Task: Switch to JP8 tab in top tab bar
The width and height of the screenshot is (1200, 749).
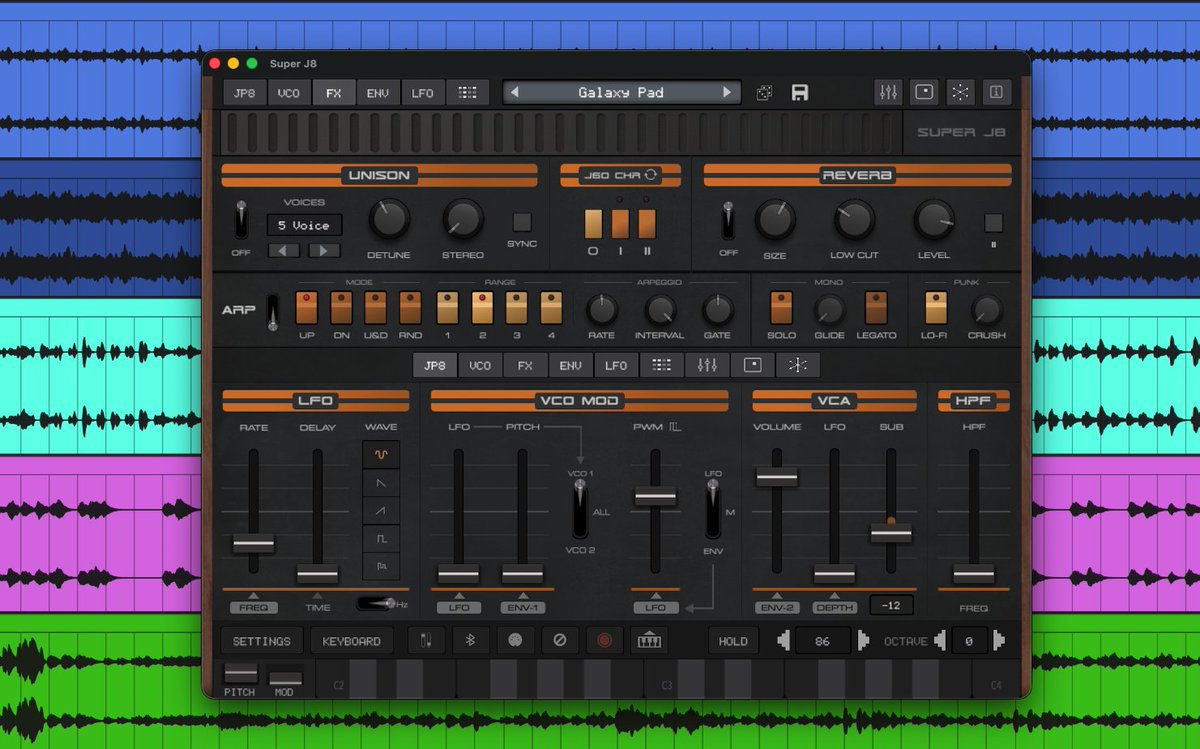Action: click(x=244, y=93)
